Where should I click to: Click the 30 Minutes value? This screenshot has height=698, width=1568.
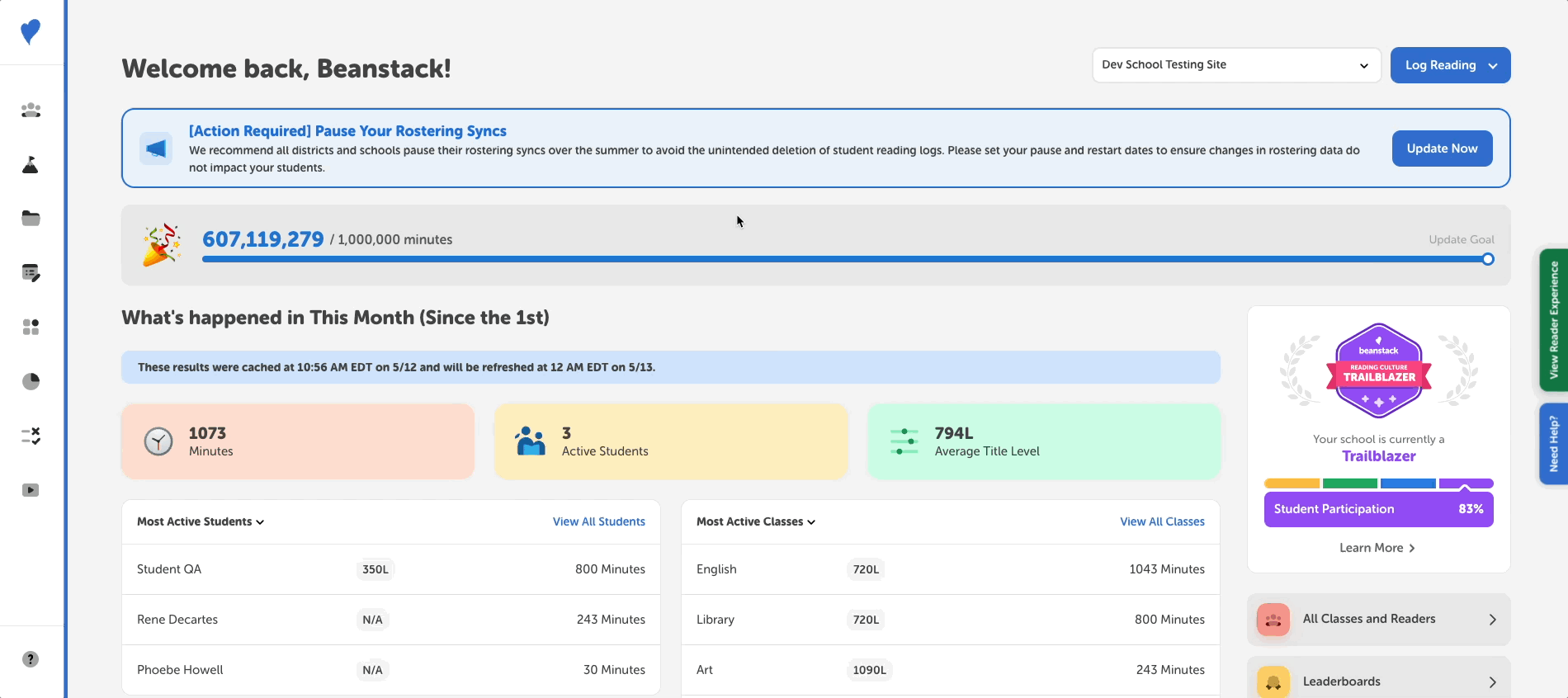(x=614, y=670)
